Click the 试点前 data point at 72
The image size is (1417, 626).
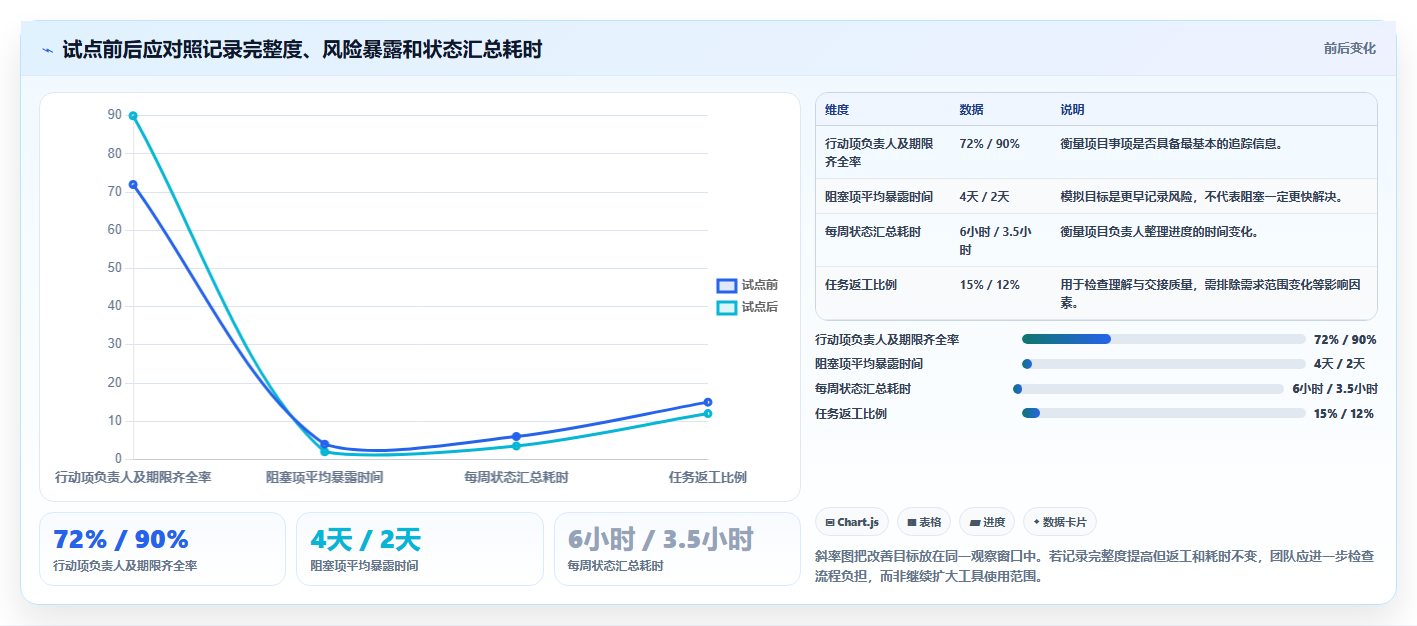tap(133, 184)
